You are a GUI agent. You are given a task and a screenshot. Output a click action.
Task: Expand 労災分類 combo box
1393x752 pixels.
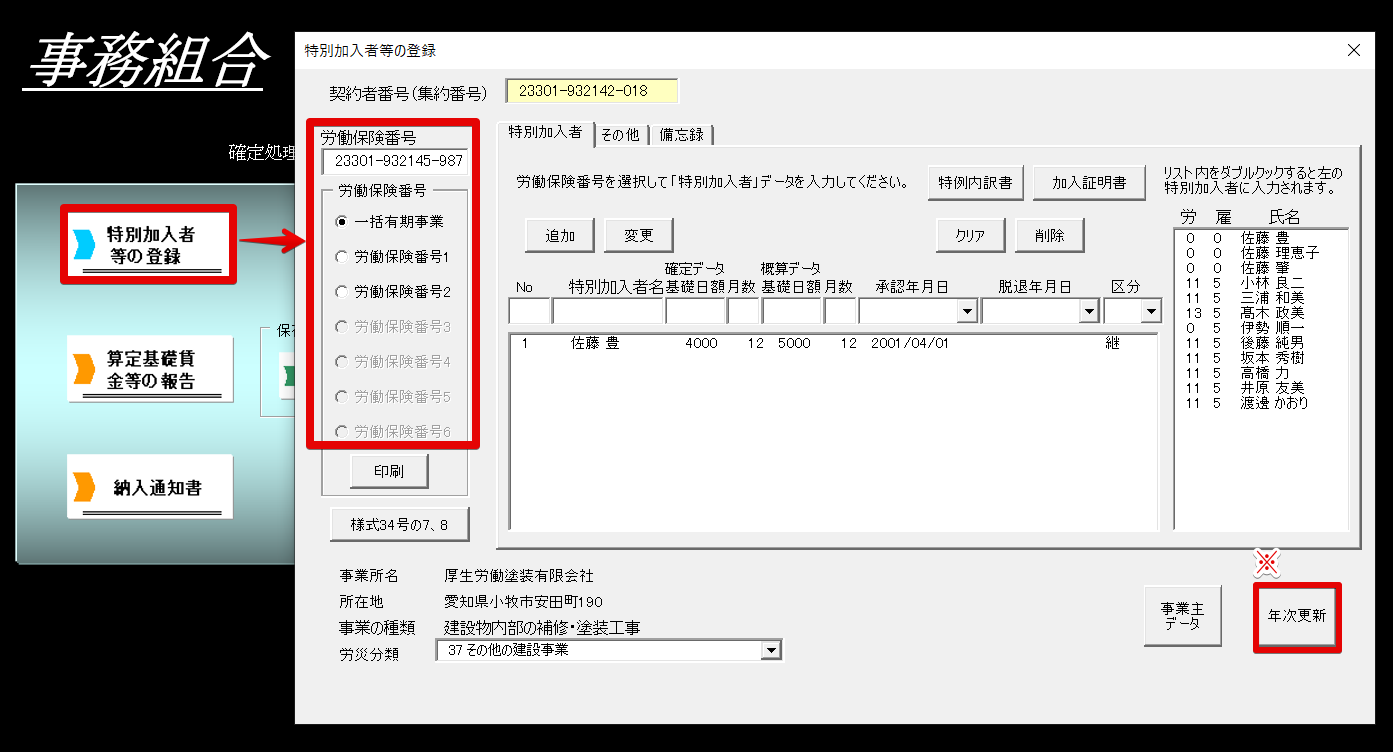pyautogui.click(x=770, y=651)
